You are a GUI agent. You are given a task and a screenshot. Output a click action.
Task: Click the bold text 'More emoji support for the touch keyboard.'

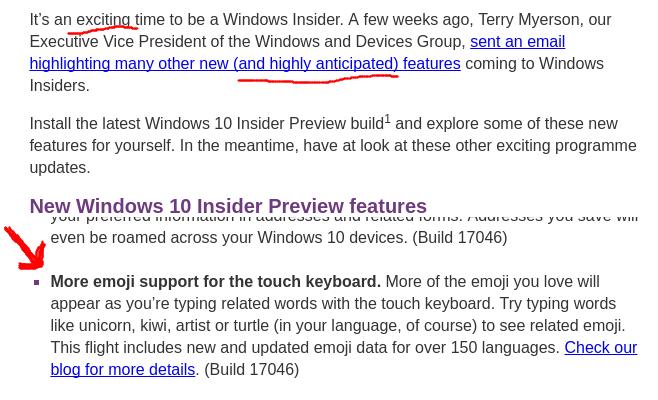click(x=215, y=282)
